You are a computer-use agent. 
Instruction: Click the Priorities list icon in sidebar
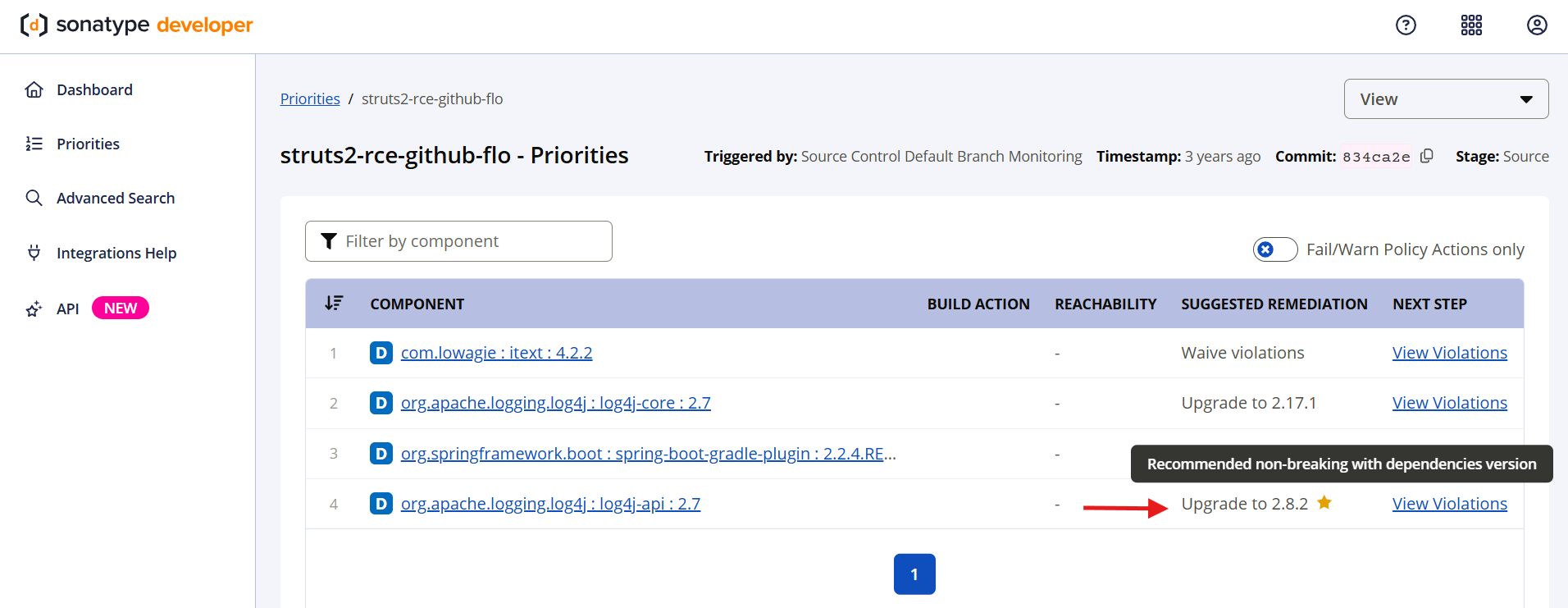click(34, 144)
